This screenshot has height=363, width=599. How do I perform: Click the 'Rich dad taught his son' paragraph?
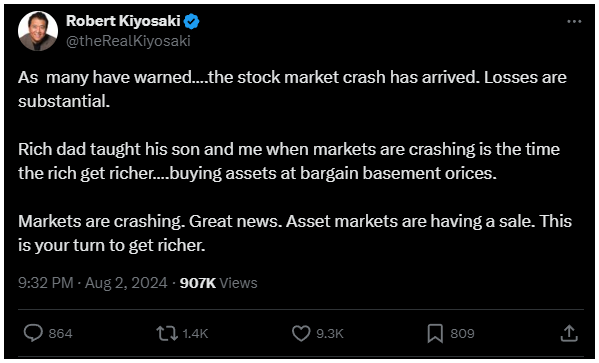click(289, 161)
